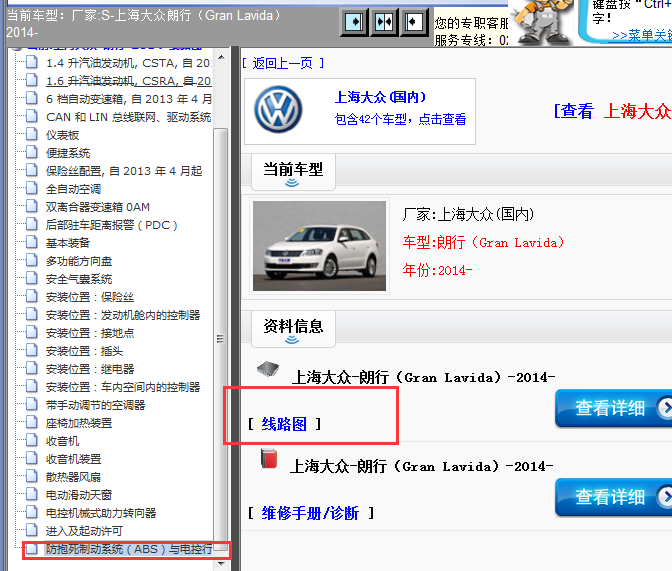Screen dimensions: 672x571
Task: Select 双离合器变速箱 0AM entry
Action: [x=98, y=207]
